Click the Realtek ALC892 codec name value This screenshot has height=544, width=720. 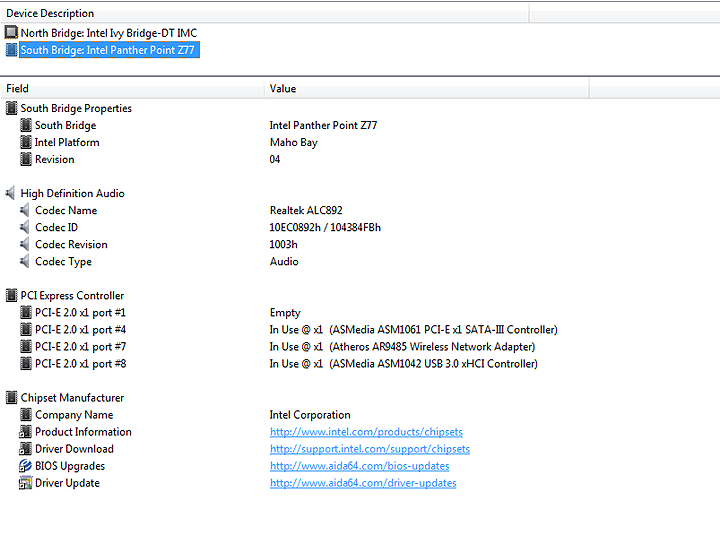(306, 210)
